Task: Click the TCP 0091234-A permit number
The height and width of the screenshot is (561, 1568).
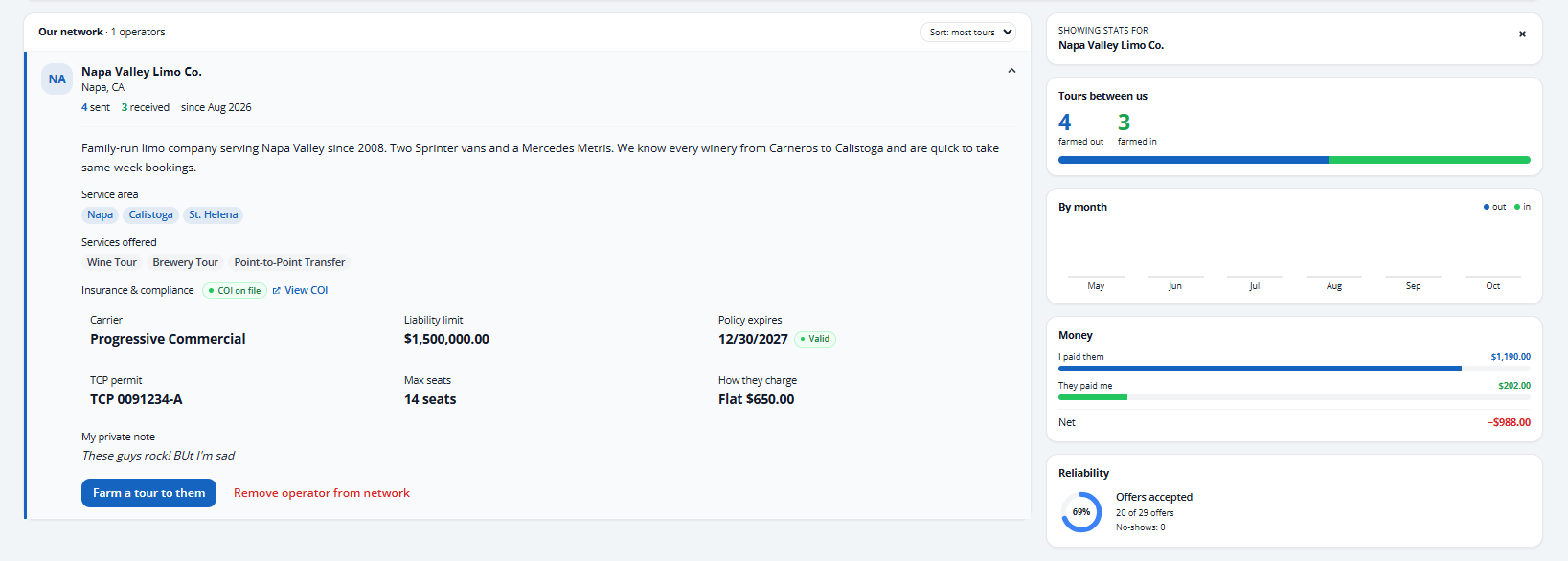Action: click(136, 400)
